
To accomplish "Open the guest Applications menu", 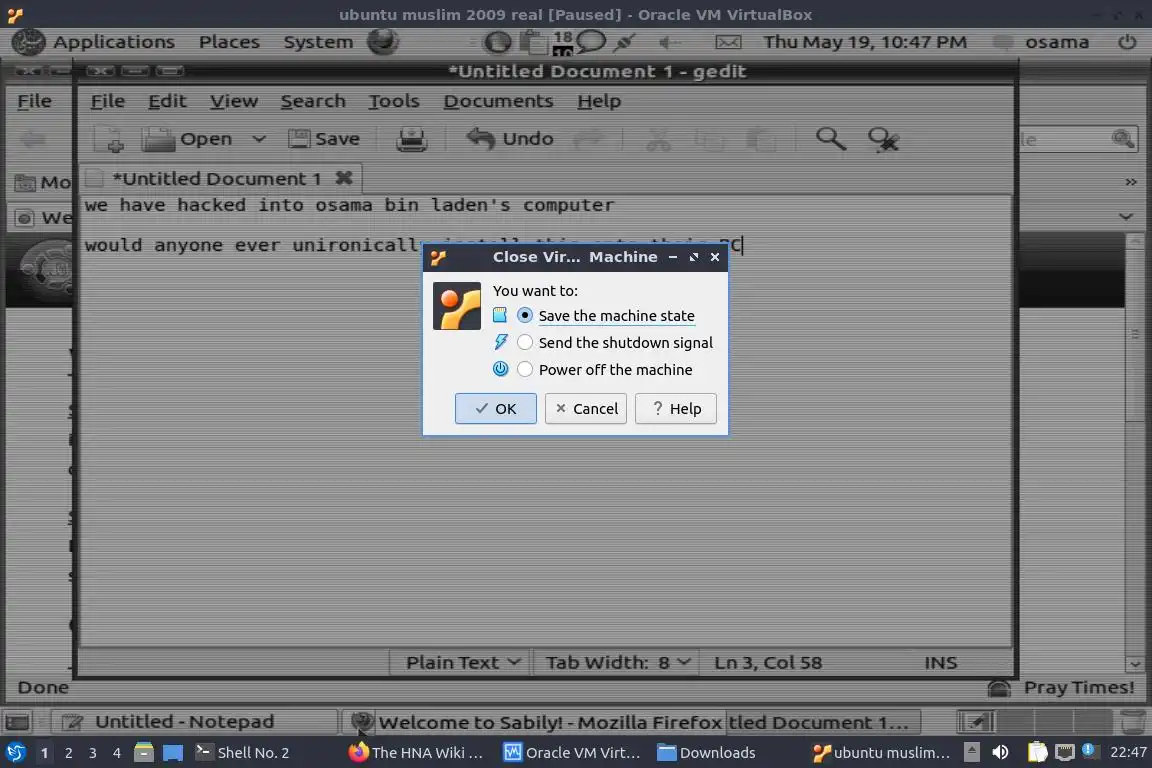I will tap(113, 42).
